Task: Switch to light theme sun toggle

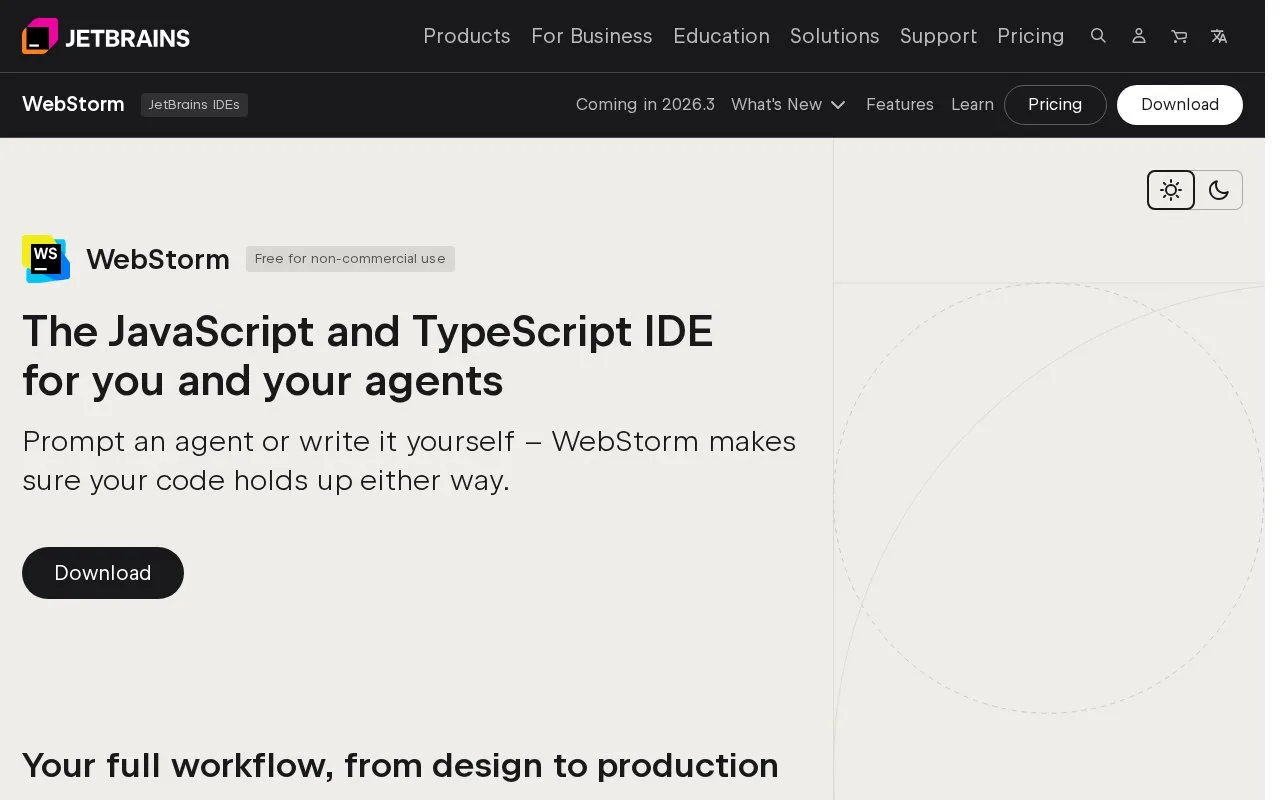Action: 1171,190
